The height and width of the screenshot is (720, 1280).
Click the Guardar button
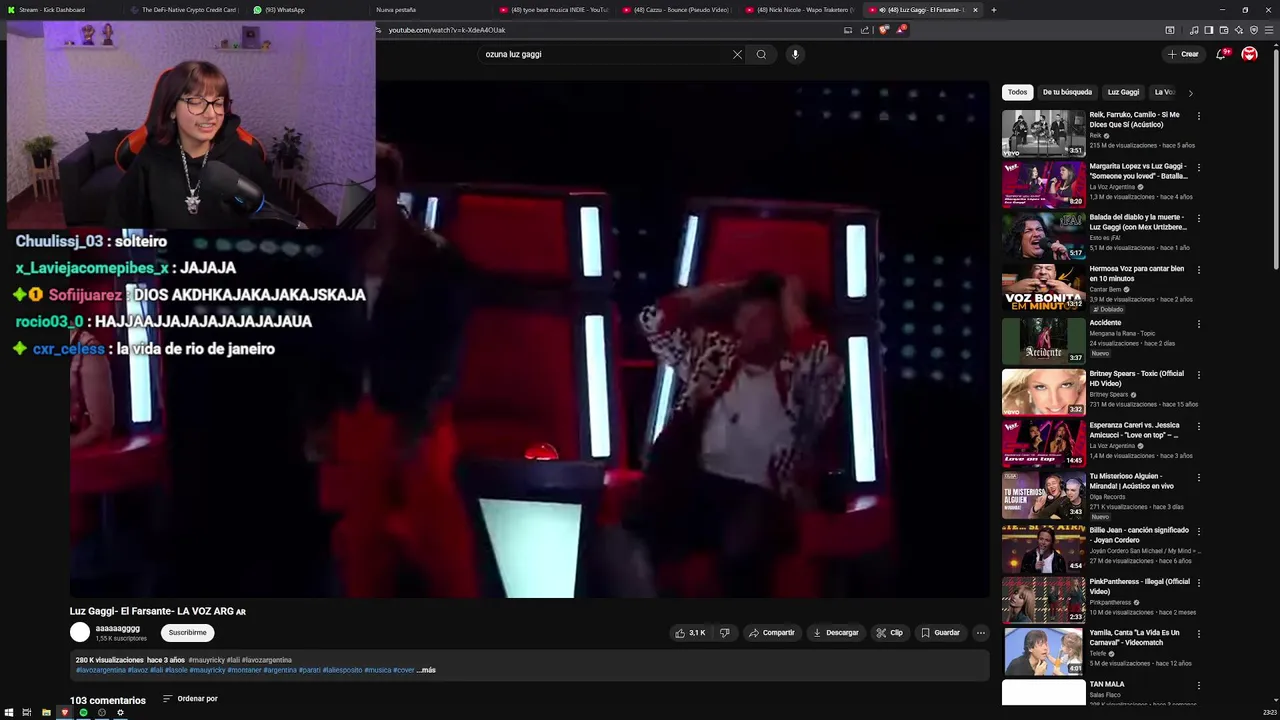(x=940, y=632)
